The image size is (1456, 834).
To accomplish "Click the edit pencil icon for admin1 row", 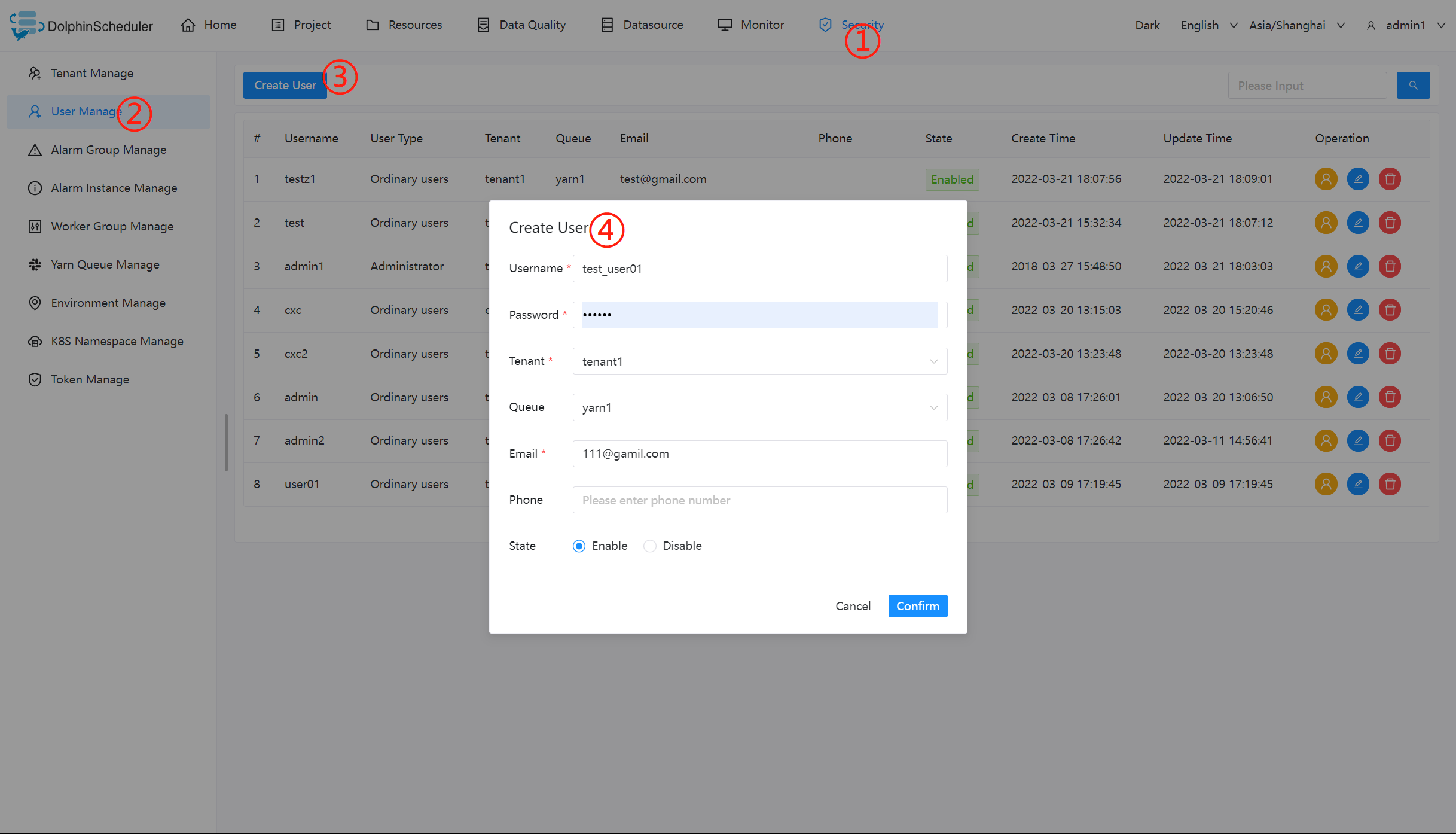I will coord(1358,266).
